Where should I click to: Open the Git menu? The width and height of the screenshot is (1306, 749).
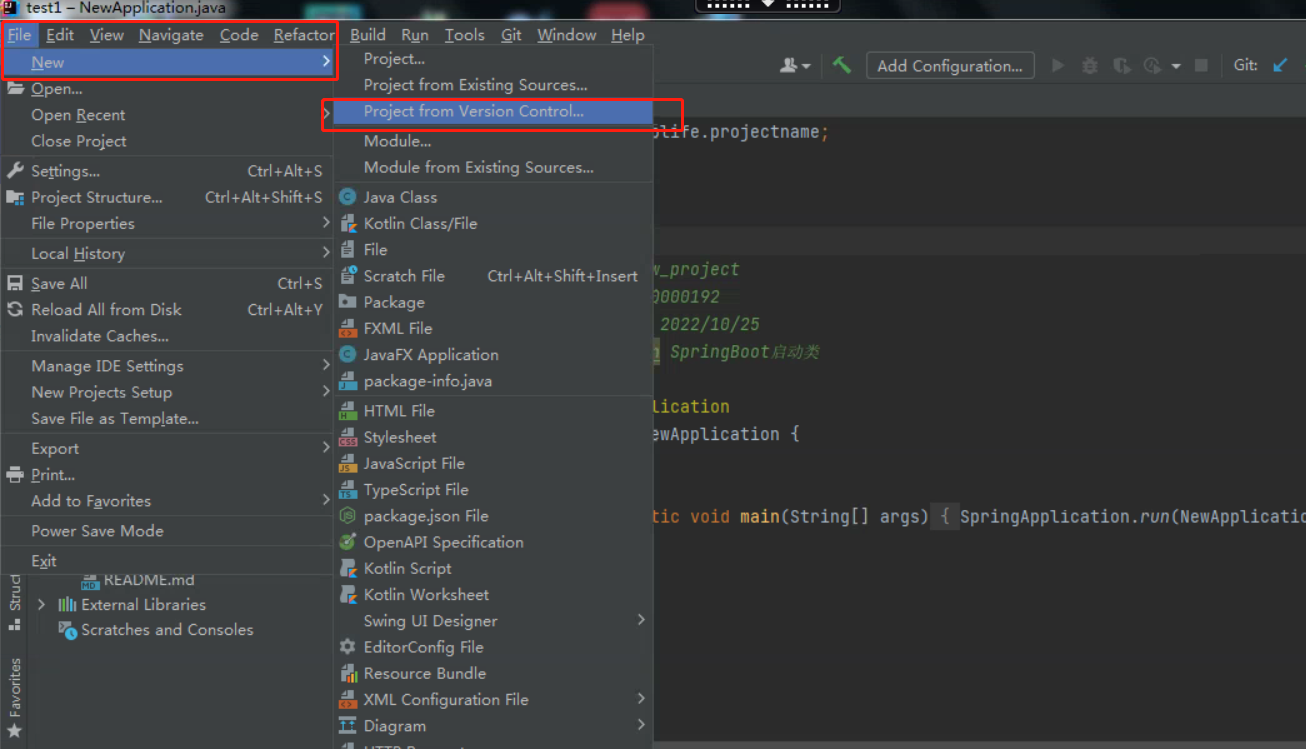(511, 35)
